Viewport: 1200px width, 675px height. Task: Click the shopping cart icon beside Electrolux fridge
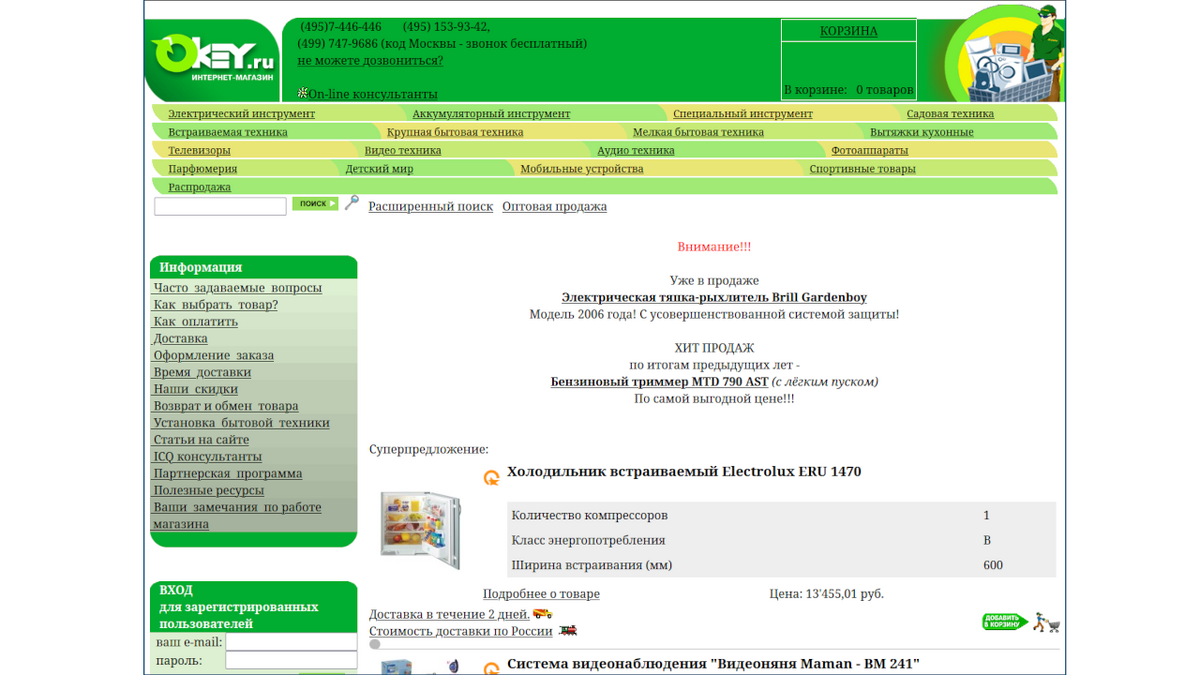click(x=1047, y=622)
